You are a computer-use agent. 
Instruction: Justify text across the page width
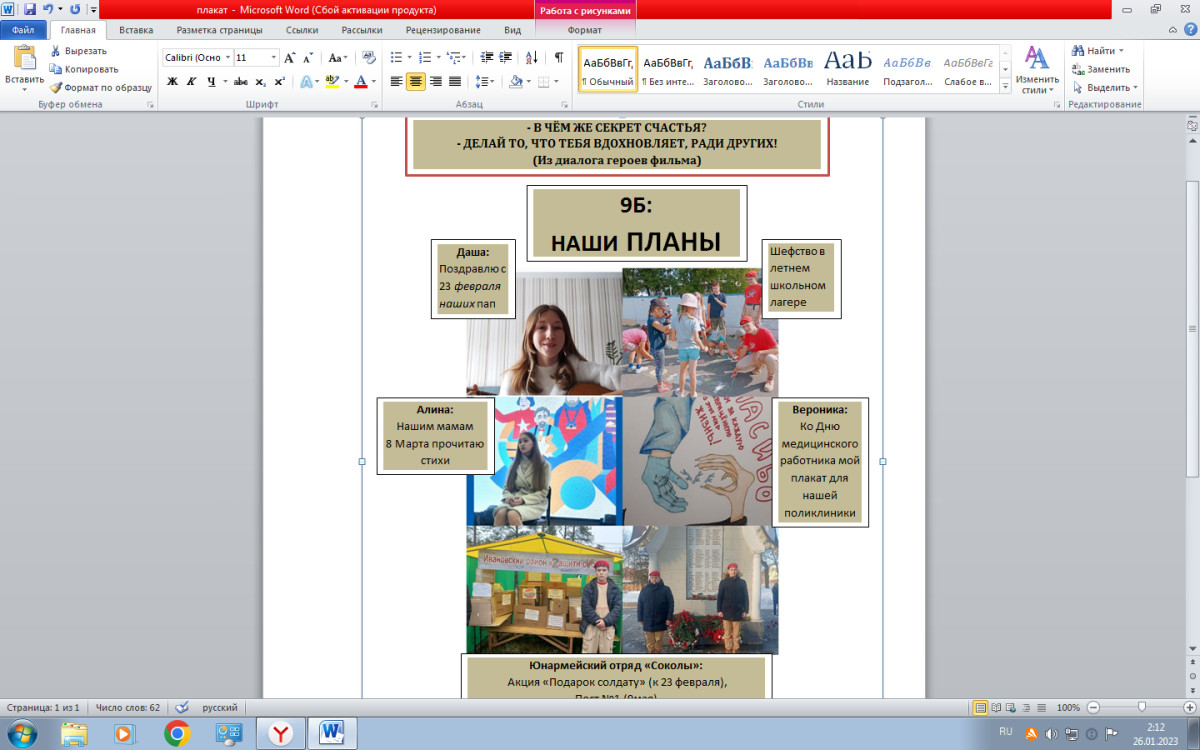click(x=455, y=82)
